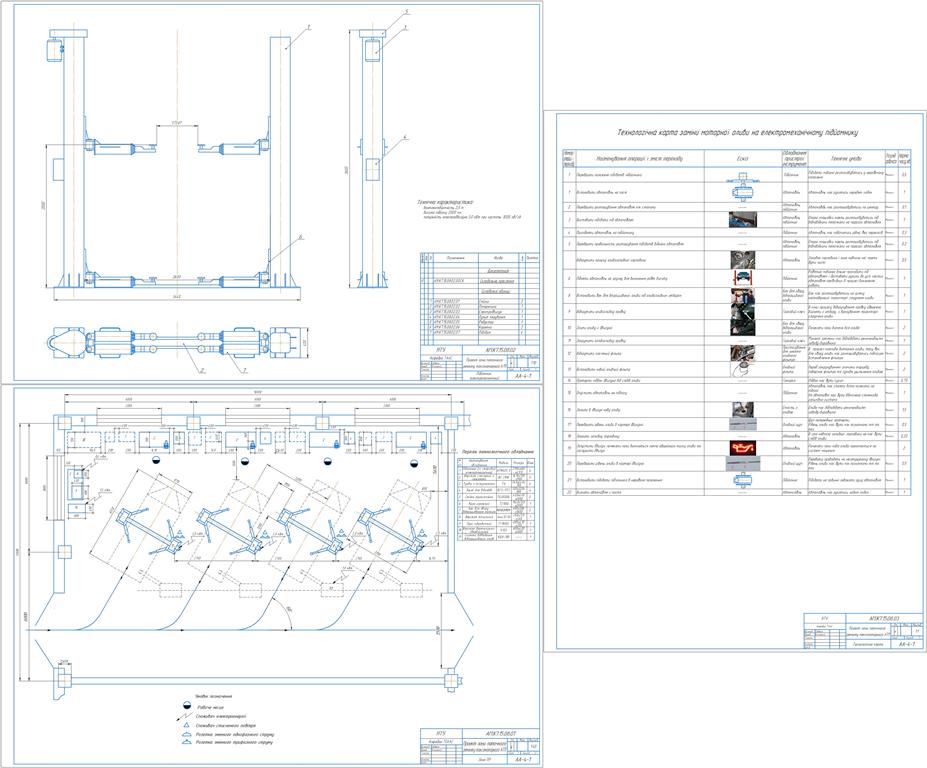The image size is (927, 768).
Task: Click the three-phase socket 'трифазного струму' legend symbol
Action: point(186,741)
